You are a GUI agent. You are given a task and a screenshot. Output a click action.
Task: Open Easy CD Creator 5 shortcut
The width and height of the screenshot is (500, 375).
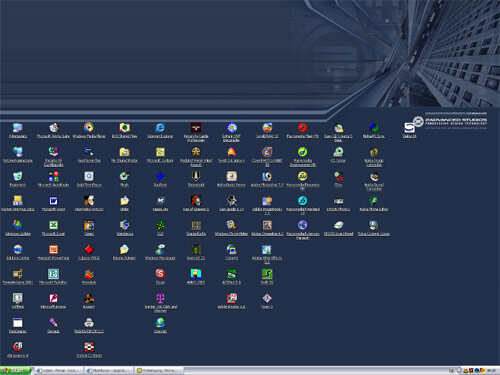tap(338, 128)
